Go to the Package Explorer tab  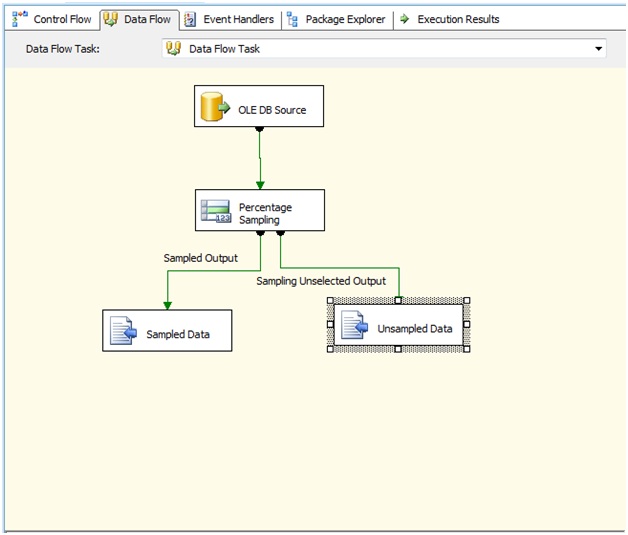(x=345, y=19)
